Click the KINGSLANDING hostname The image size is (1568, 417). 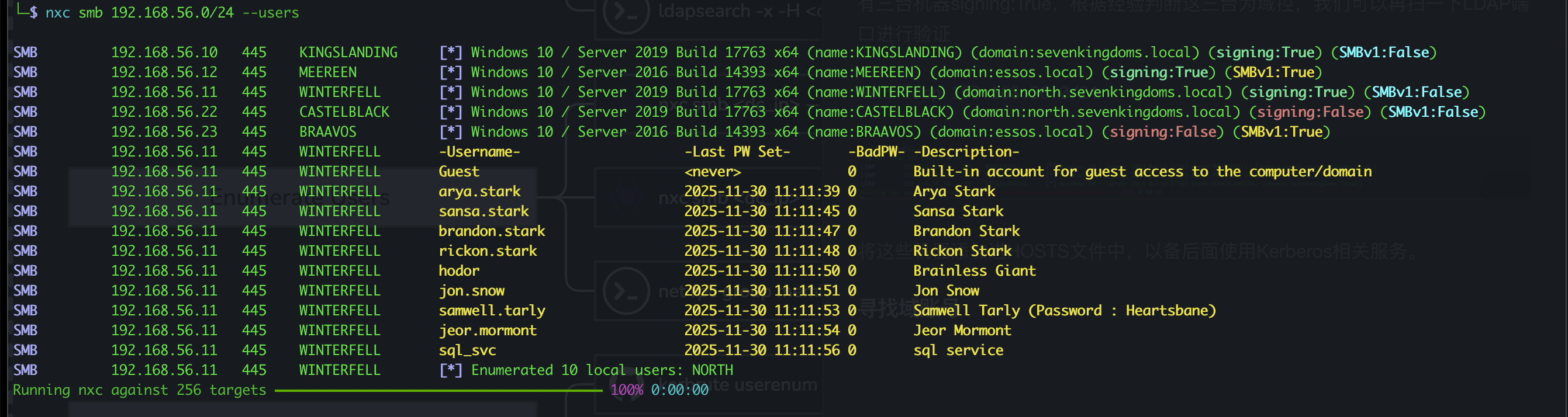(348, 53)
